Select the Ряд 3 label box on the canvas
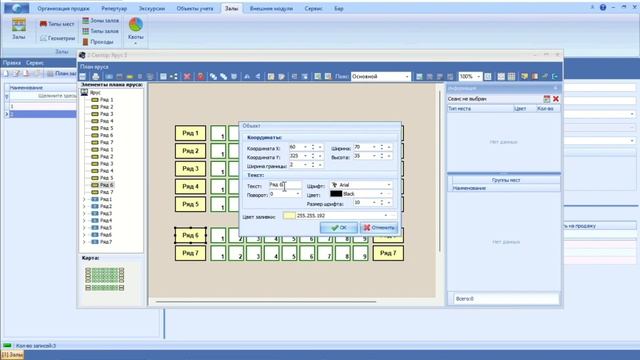640x360 pixels. (190, 169)
